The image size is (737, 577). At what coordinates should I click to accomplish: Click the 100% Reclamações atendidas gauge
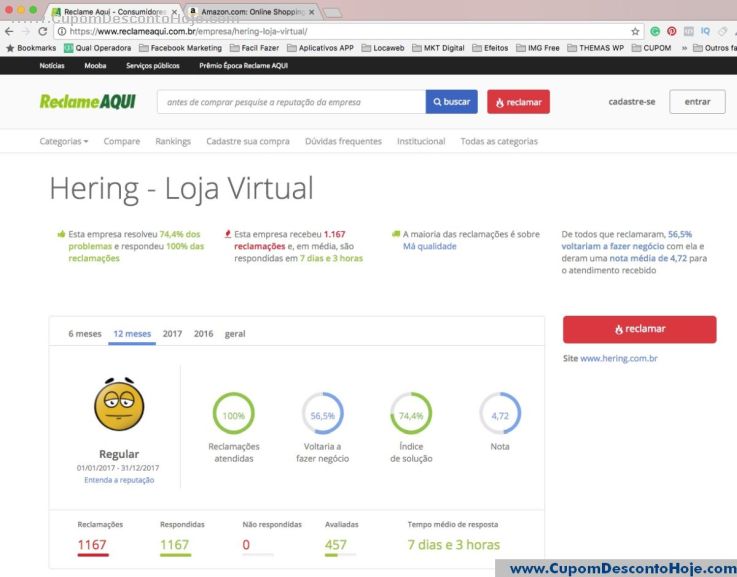234,413
